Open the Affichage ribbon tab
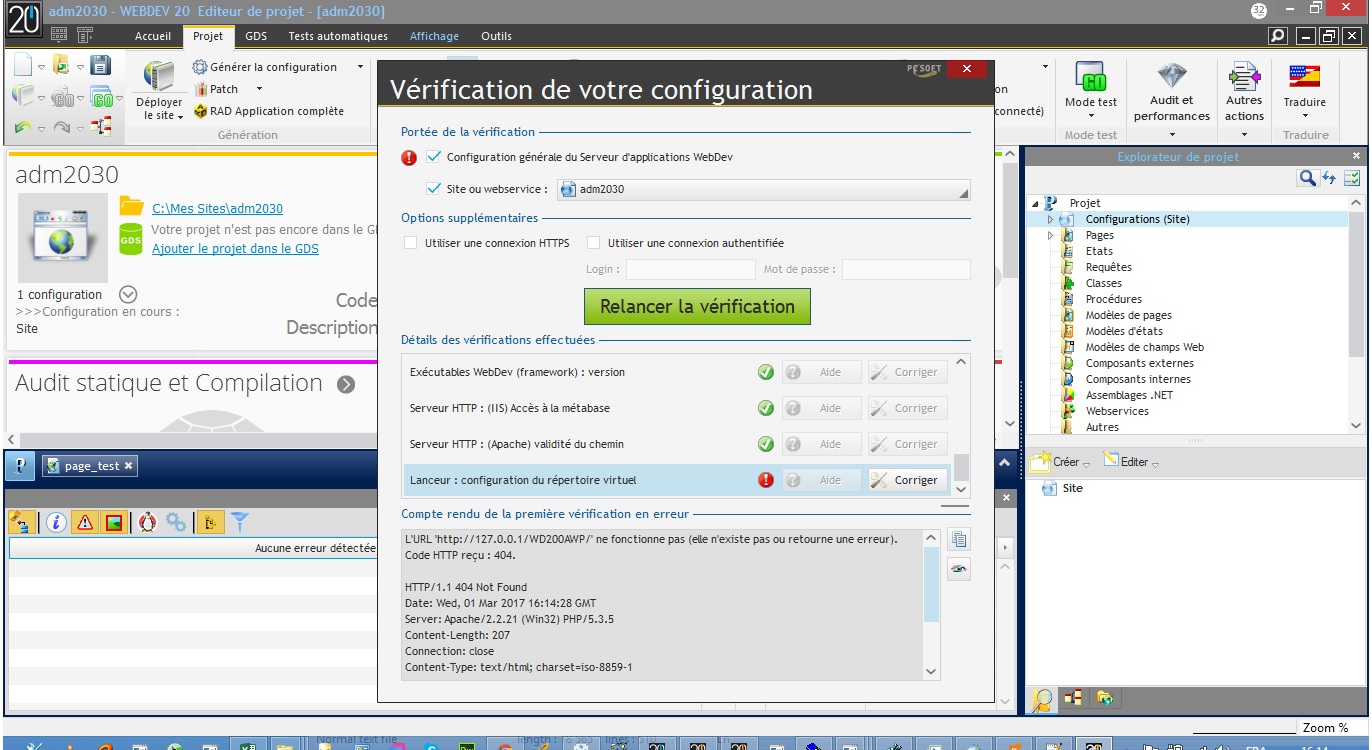Screen dimensions: 1372x750 click(434, 36)
